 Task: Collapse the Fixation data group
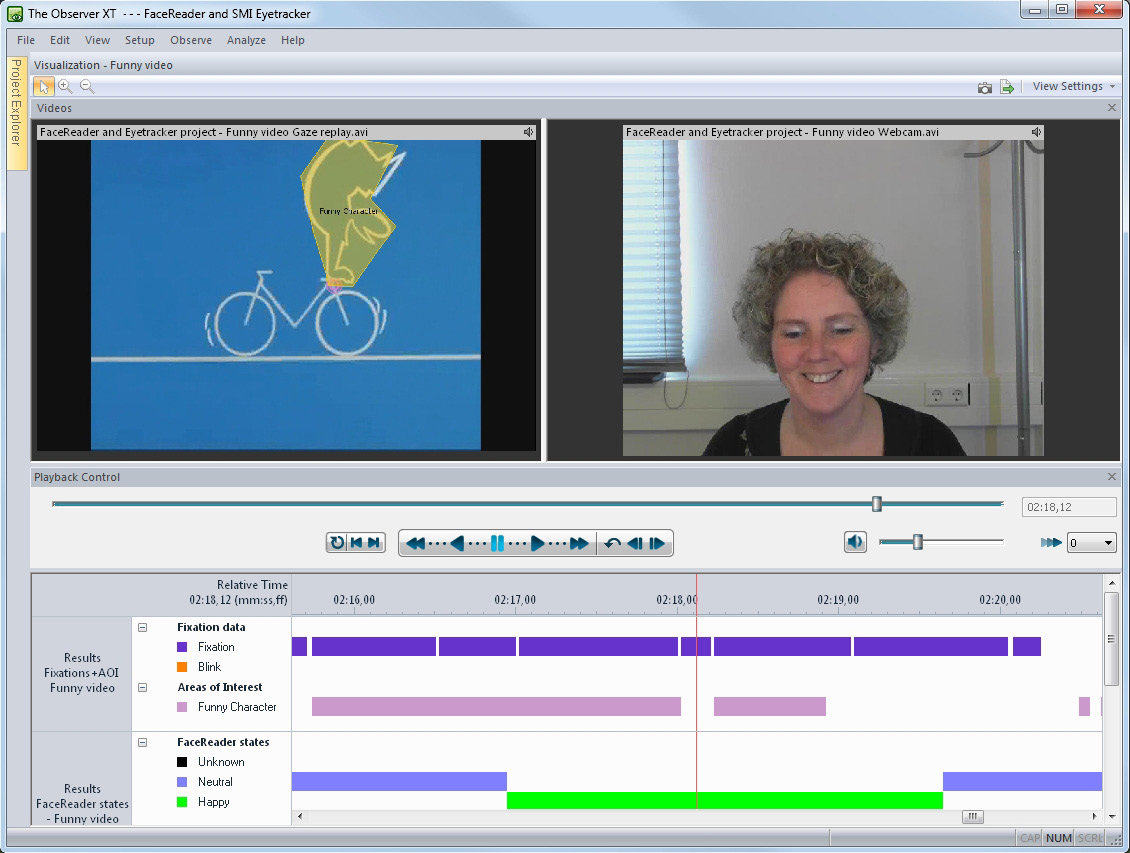click(142, 627)
